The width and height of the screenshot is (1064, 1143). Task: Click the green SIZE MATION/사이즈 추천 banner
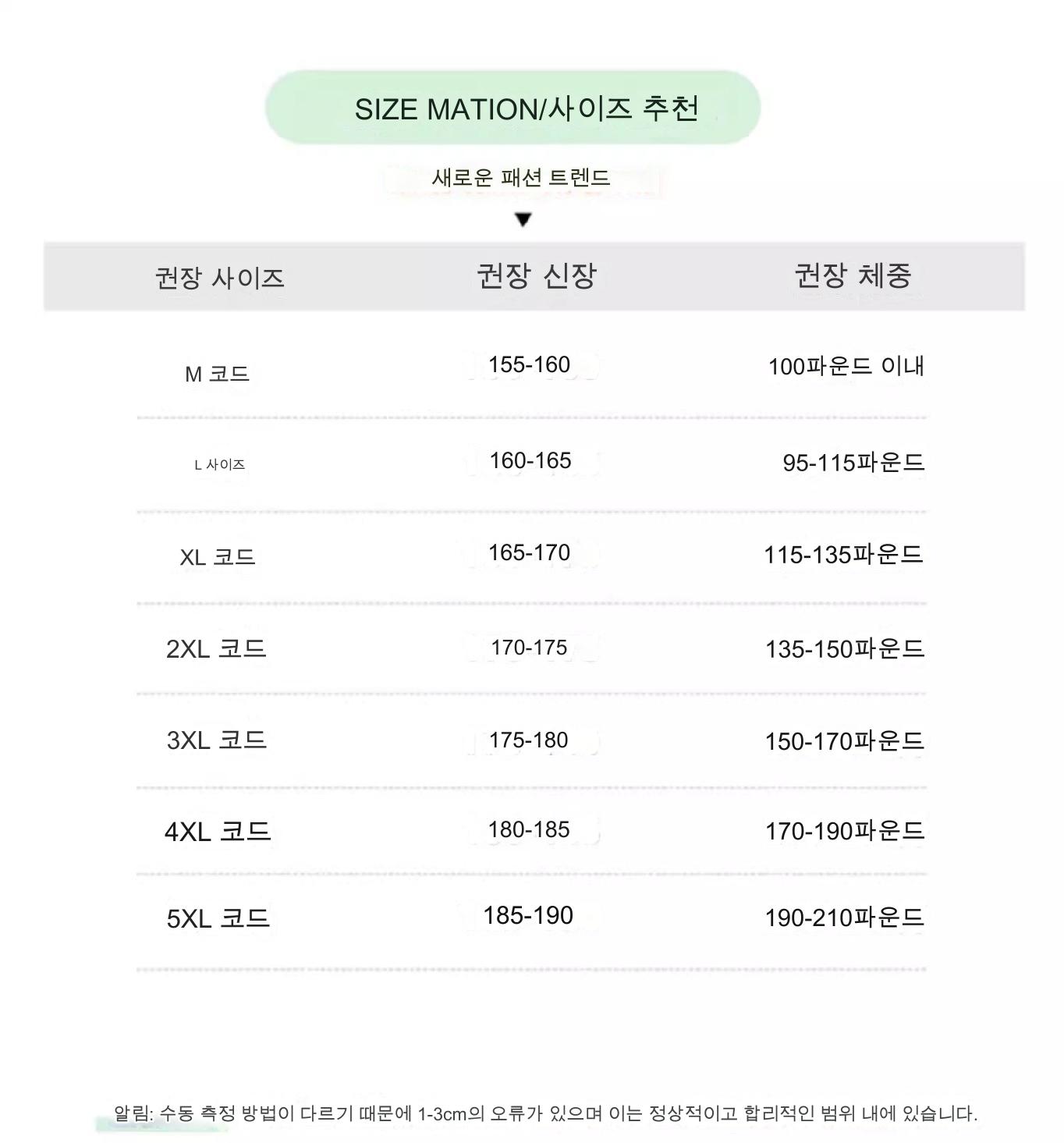pyautogui.click(x=513, y=108)
